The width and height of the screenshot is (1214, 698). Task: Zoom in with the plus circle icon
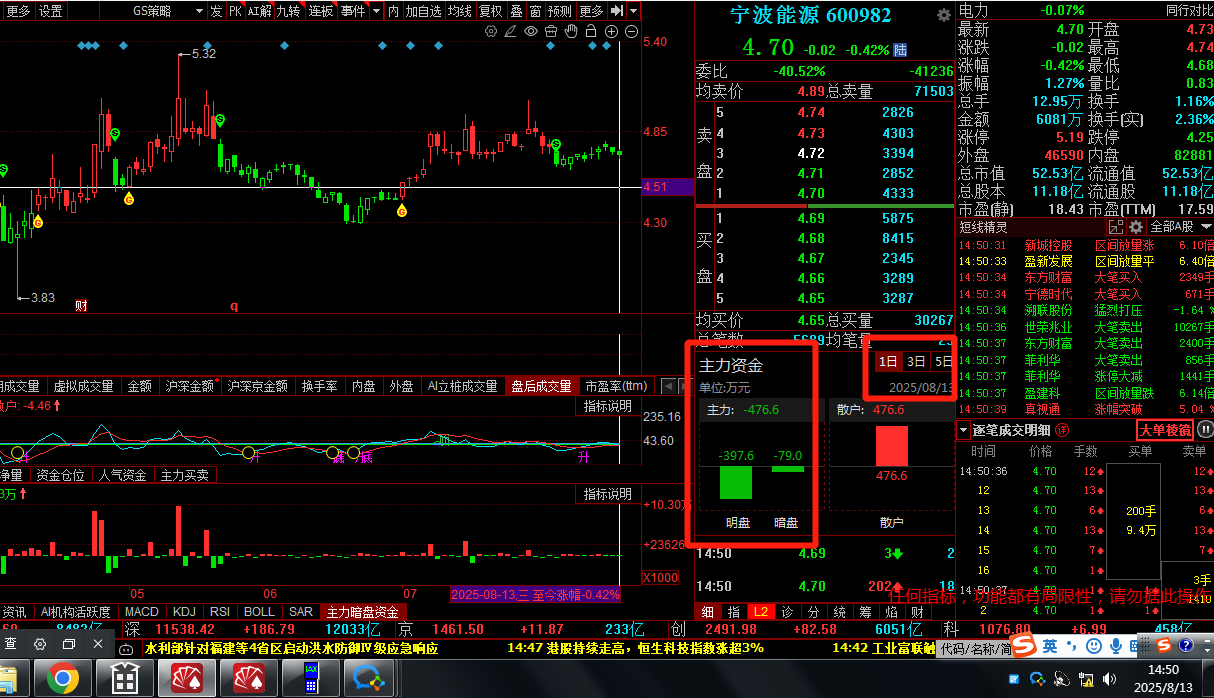click(x=611, y=31)
